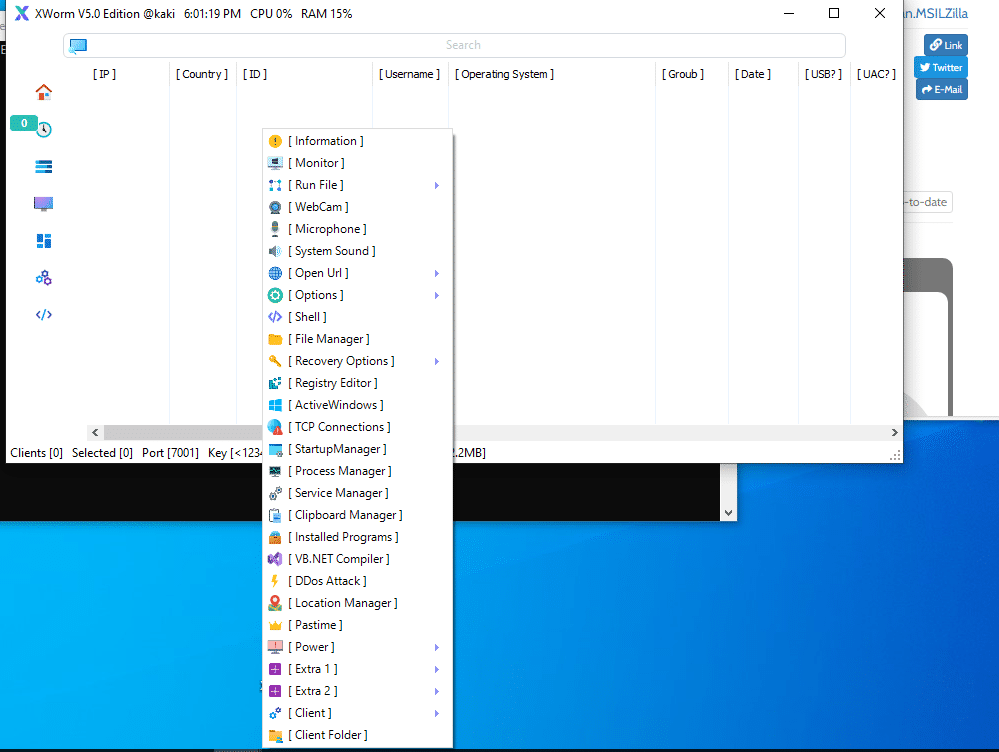This screenshot has width=999, height=752.
Task: Click the Port [7001] status bar entry
Action: tap(170, 453)
